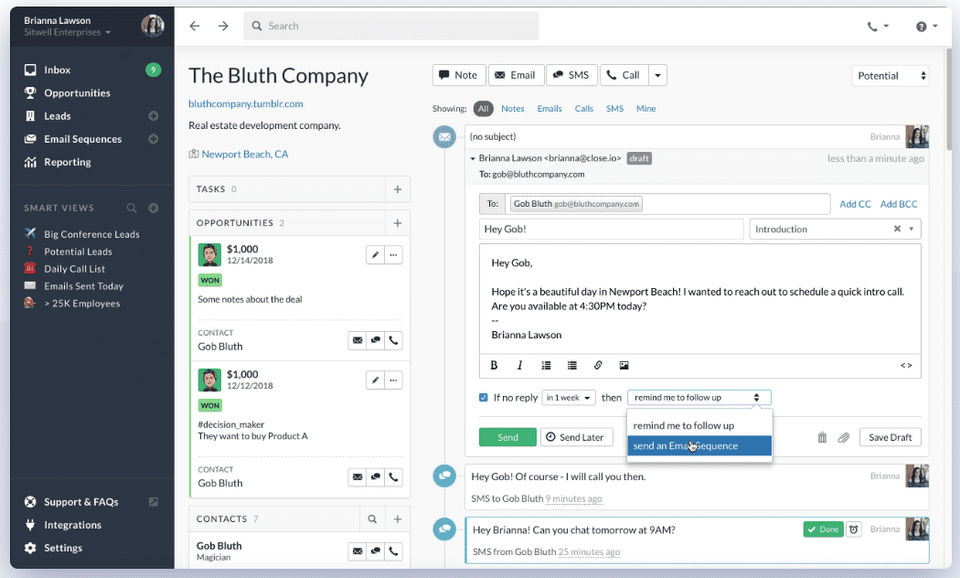Image resolution: width=960 pixels, height=578 pixels.
Task: Go back with the left arrow
Action: 195,26
